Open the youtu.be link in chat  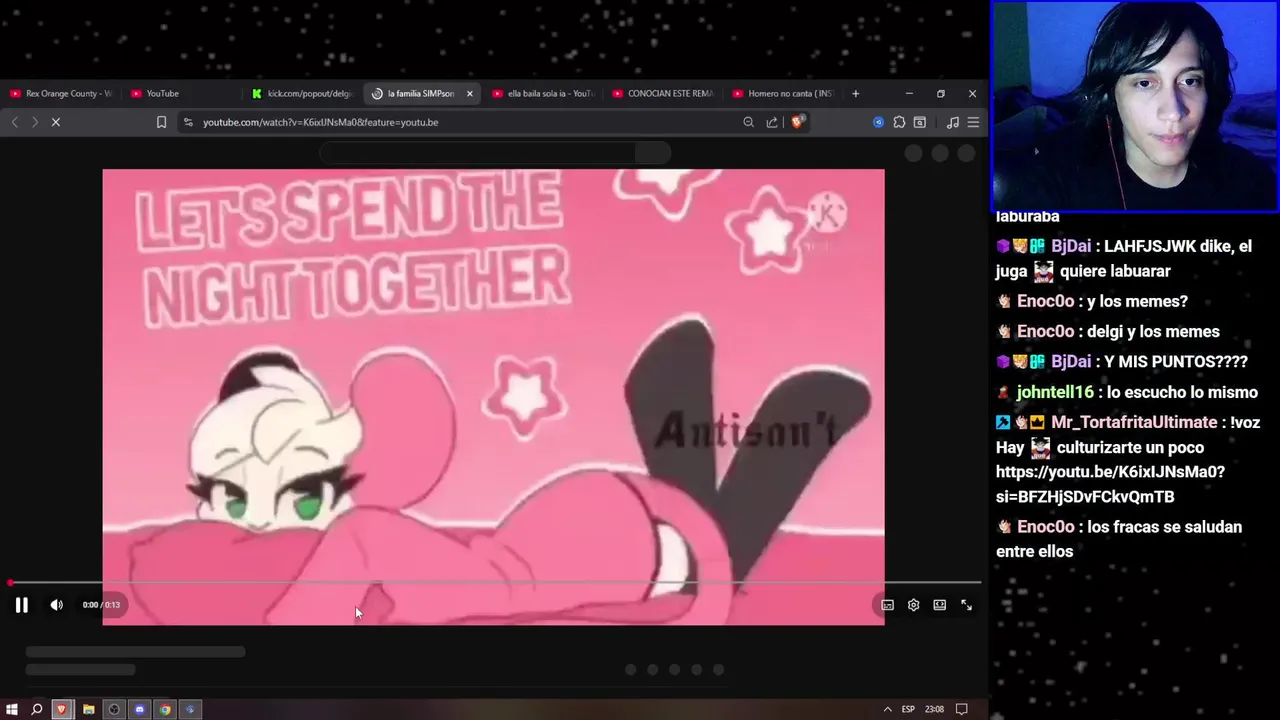[x=1110, y=484]
